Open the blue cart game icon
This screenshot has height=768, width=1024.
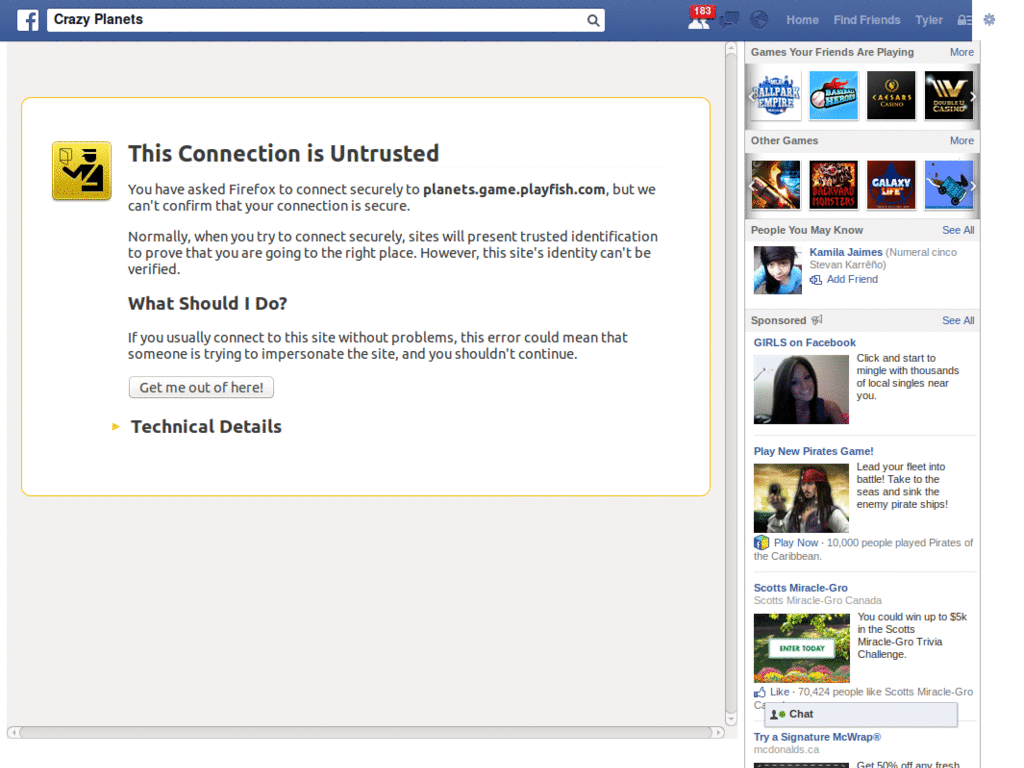[x=948, y=185]
